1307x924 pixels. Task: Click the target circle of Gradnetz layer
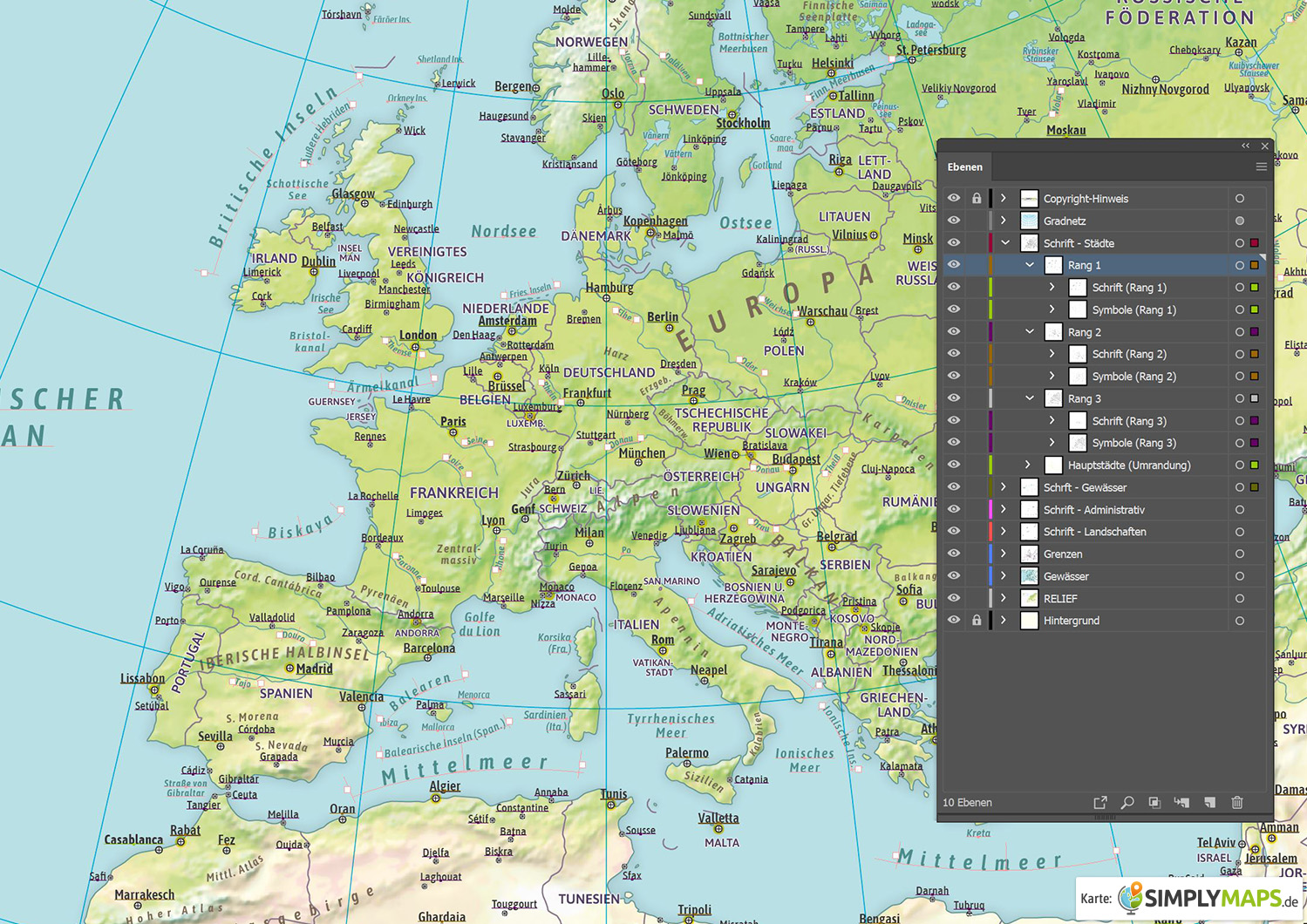click(1240, 221)
